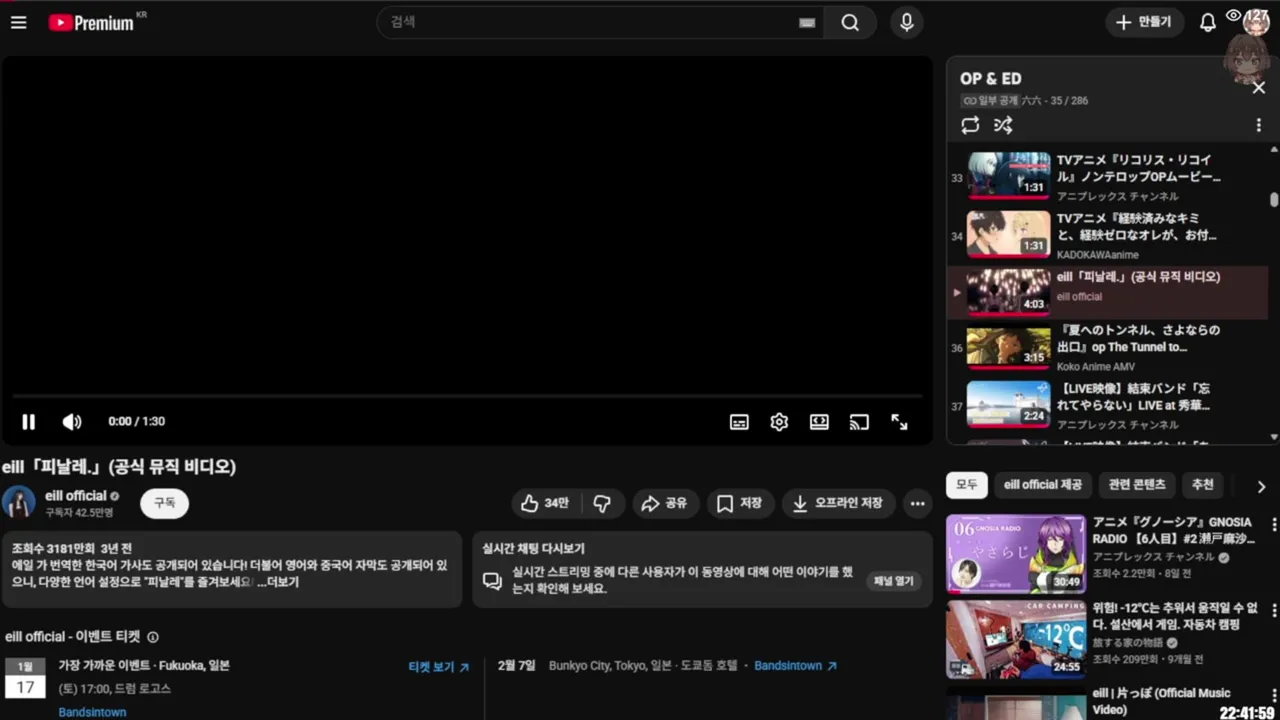Viewport: 1280px width, 720px height.
Task: Open the OP & ED playlist title
Action: (991, 79)
